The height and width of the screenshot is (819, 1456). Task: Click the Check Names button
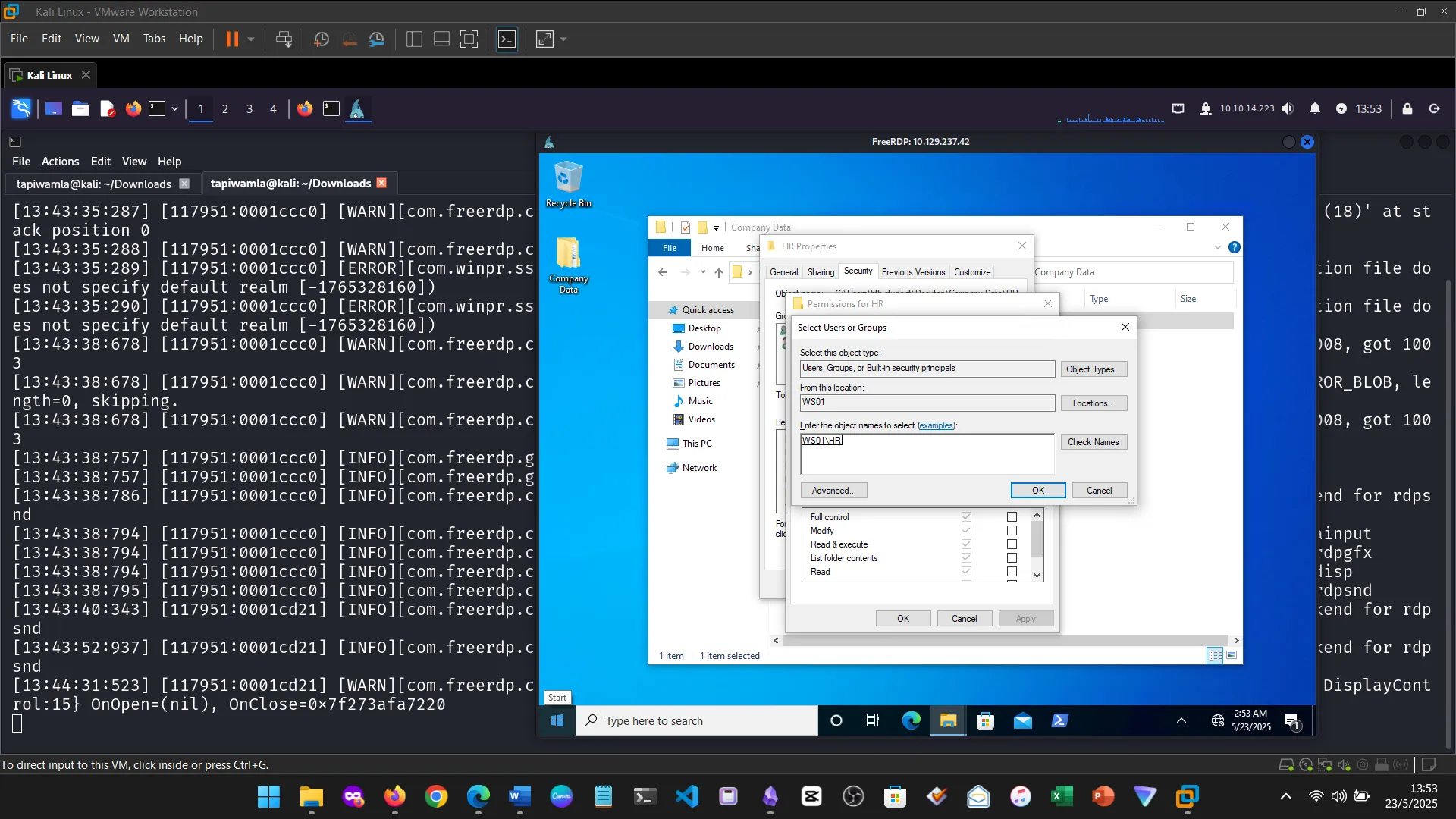tap(1093, 442)
